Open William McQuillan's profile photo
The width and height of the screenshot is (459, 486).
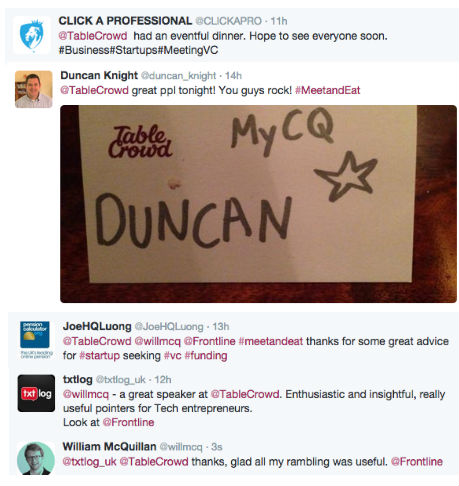coord(36,458)
